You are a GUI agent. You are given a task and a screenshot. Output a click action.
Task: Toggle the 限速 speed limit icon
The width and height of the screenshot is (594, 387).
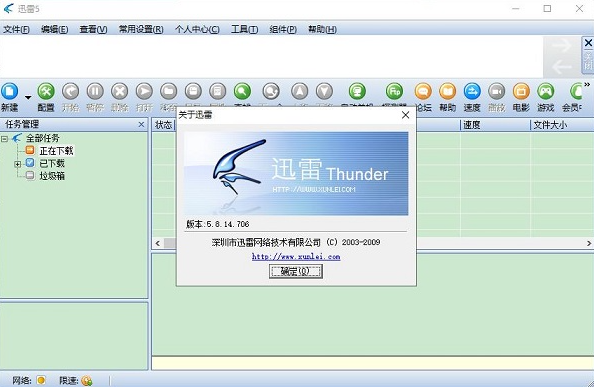87,380
